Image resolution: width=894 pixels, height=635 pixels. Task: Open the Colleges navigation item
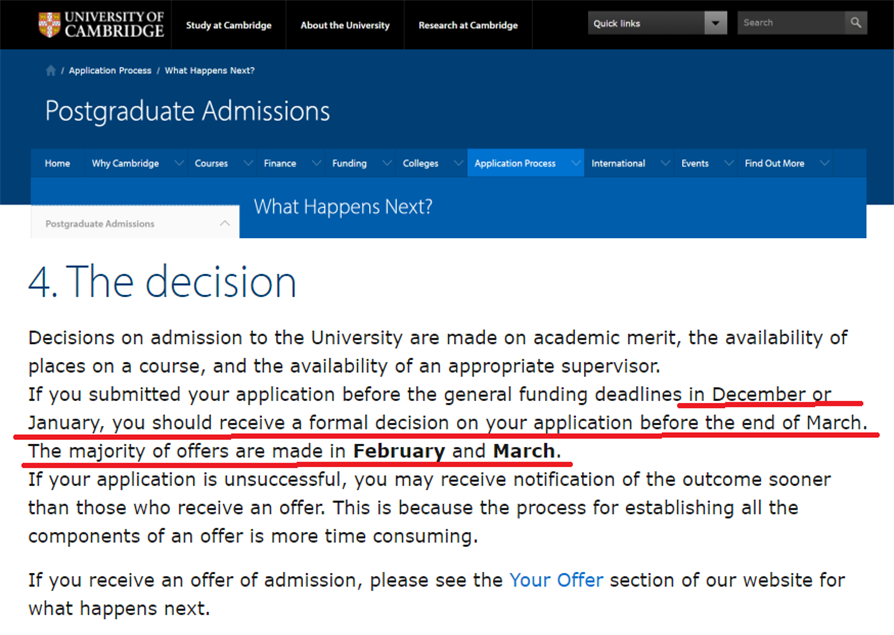[x=420, y=163]
